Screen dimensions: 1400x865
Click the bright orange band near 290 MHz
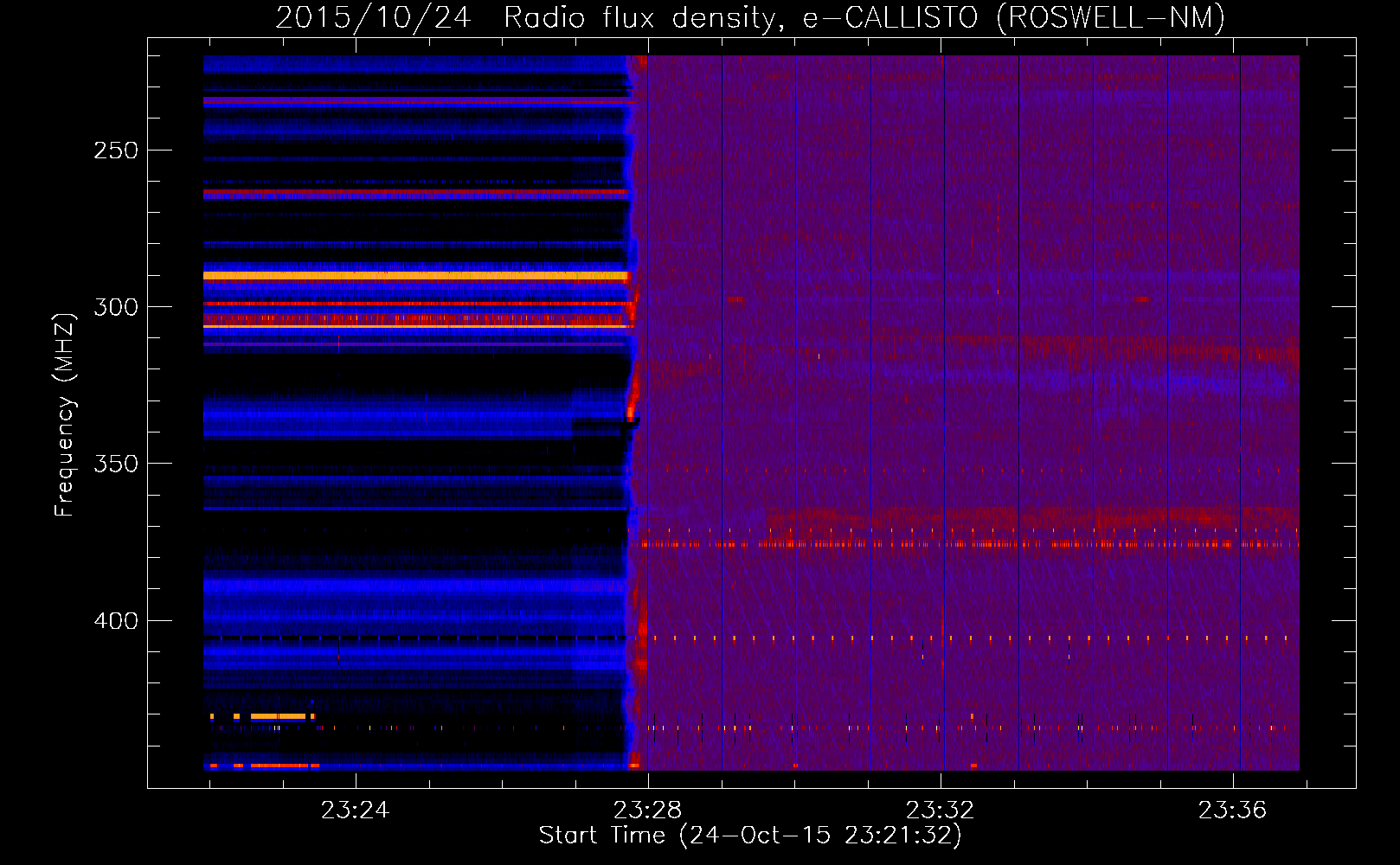point(415,276)
